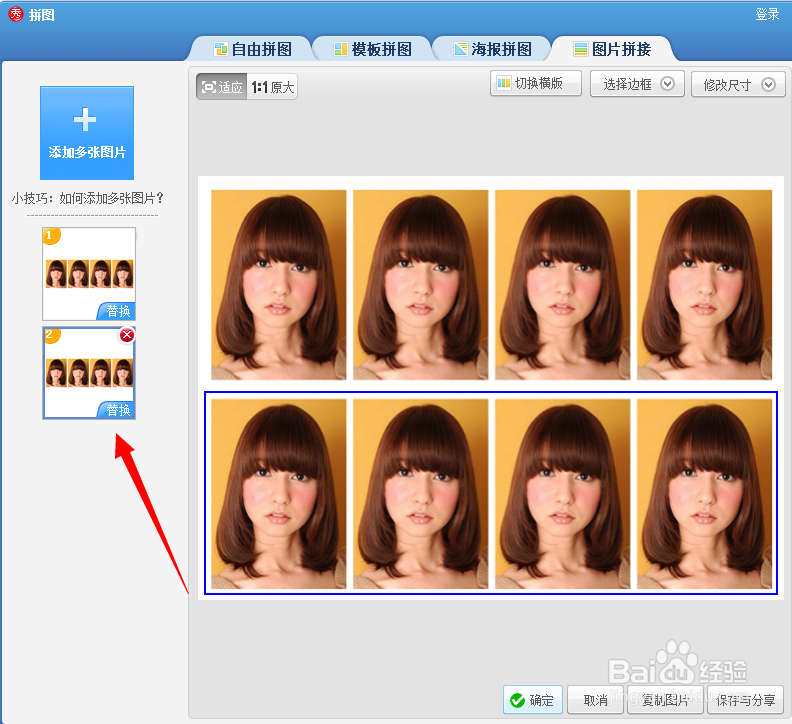792x724 pixels.
Task: Click 替换 on thumbnail 1
Action: click(x=118, y=311)
